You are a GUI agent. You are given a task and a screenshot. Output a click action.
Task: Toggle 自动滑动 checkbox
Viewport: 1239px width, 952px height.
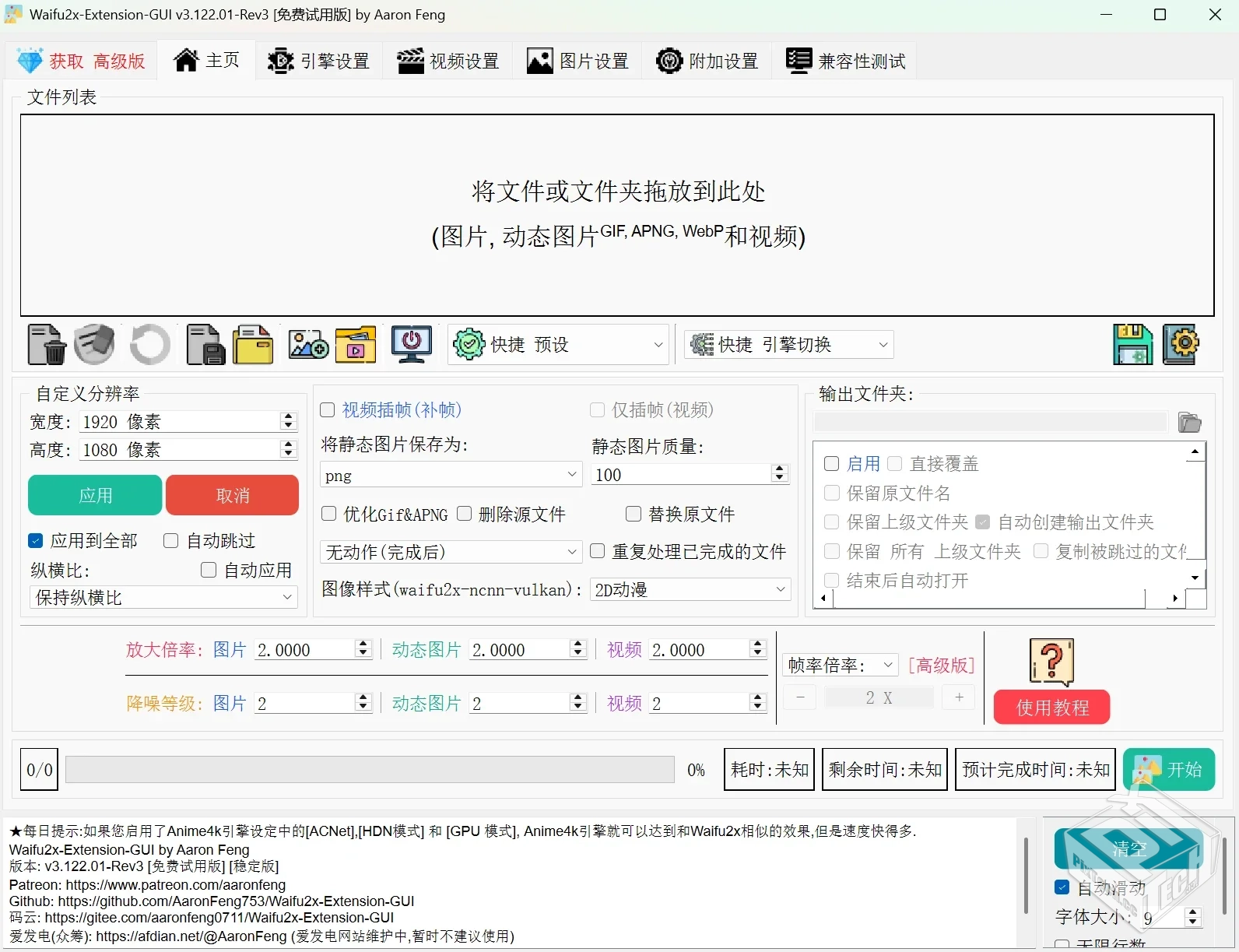[x=1062, y=887]
